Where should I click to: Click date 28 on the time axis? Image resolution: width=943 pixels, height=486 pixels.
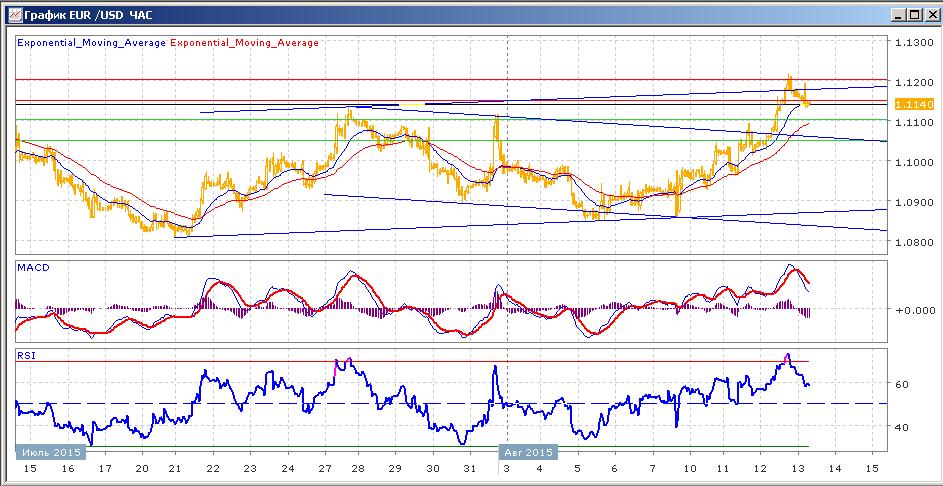(x=357, y=469)
